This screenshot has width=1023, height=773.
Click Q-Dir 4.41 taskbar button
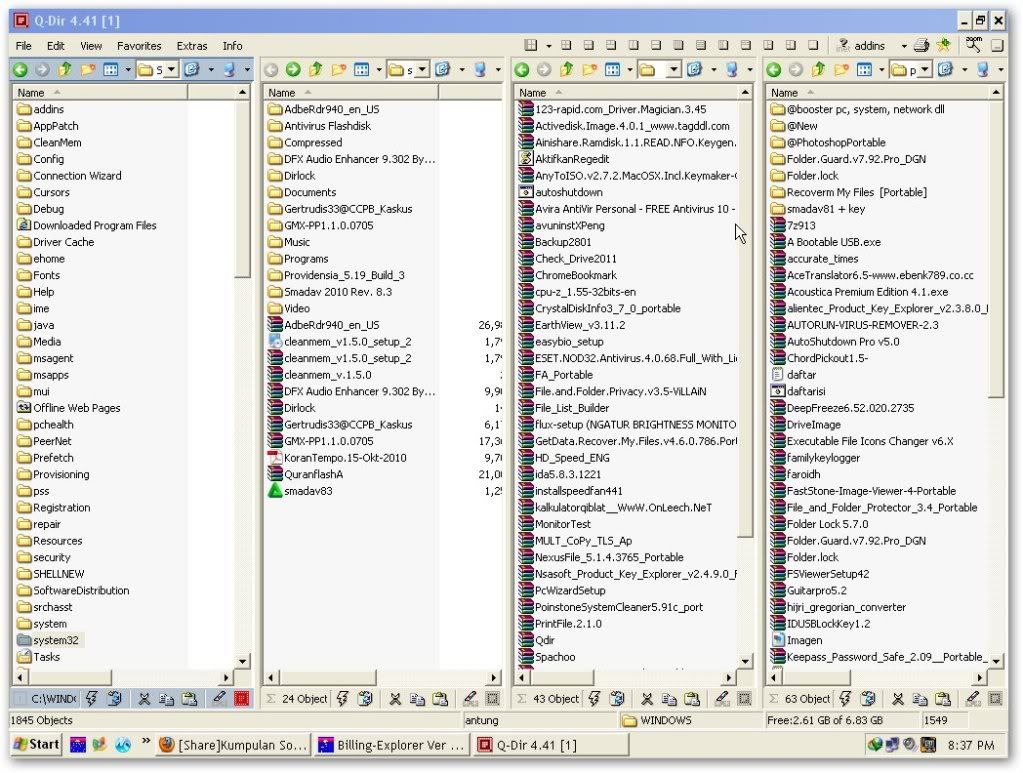pyautogui.click(x=551, y=745)
